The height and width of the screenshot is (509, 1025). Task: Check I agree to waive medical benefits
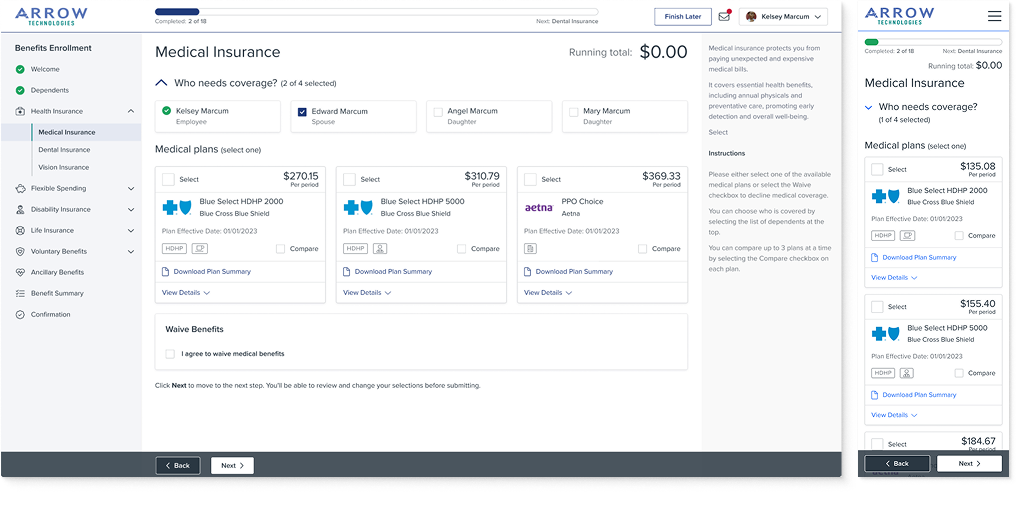pos(170,353)
